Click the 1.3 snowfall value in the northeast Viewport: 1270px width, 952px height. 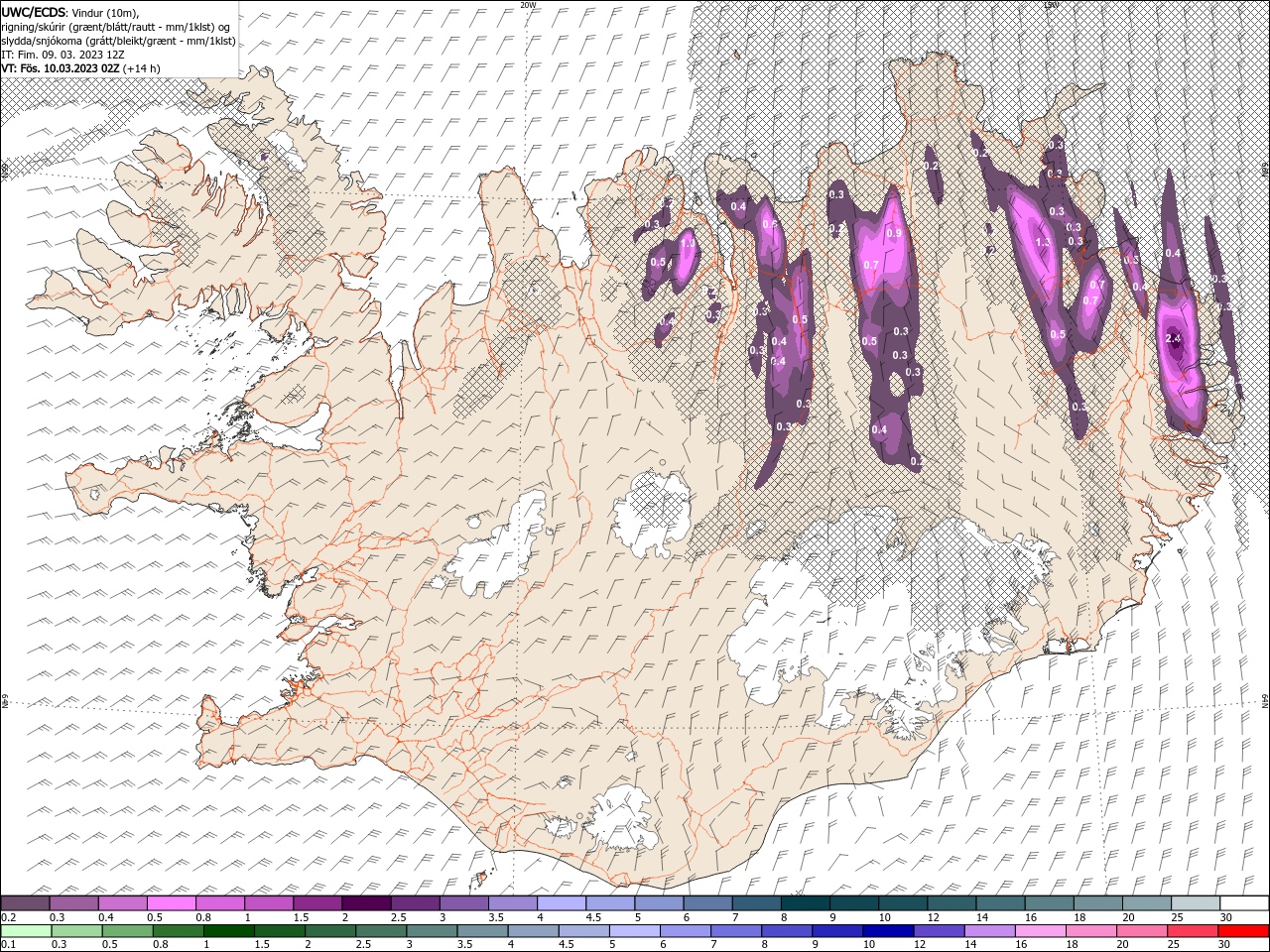(x=1043, y=243)
